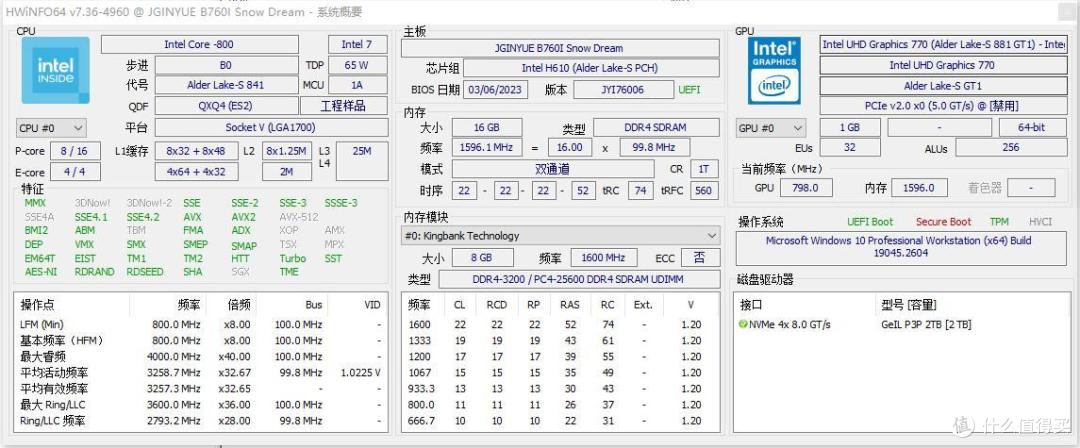1080x448 pixels.
Task: Click the Turbo feature label
Action: (293, 258)
